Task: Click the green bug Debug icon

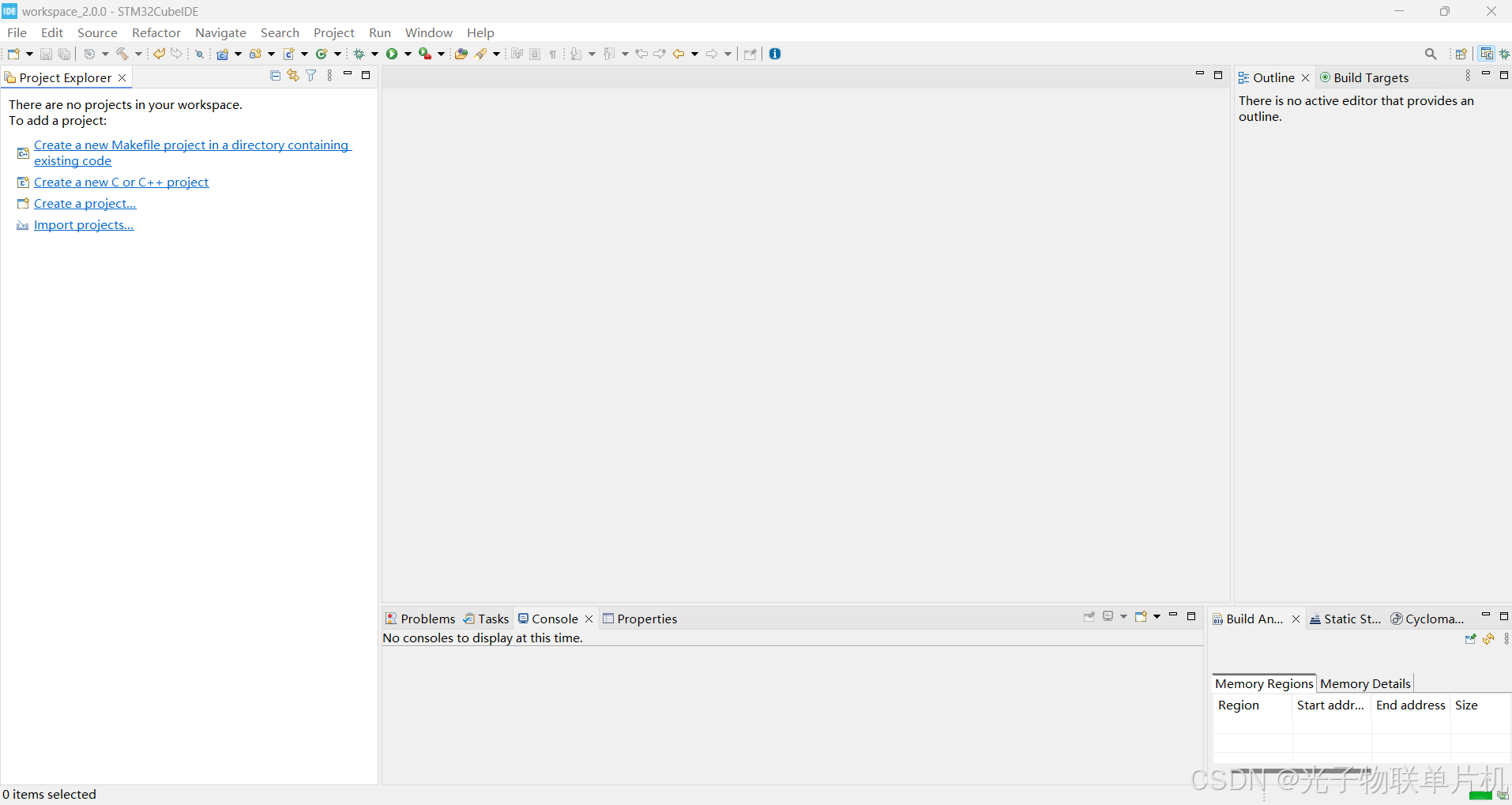Action: (359, 54)
